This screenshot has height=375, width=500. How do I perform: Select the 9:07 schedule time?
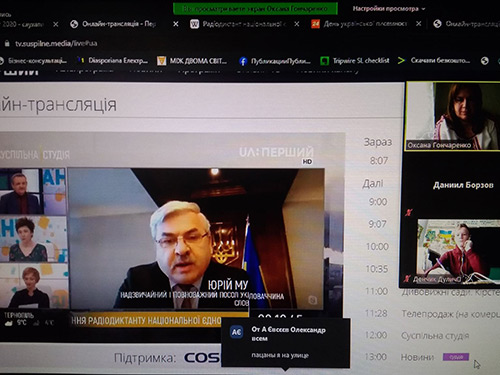pos(378,224)
